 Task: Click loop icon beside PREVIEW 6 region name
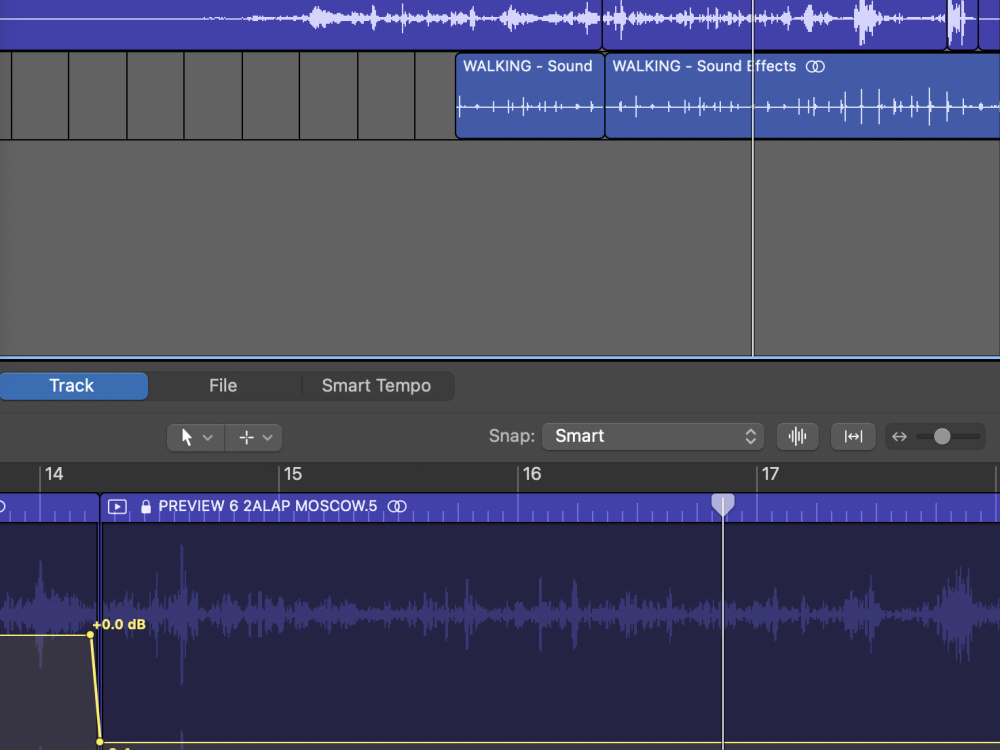coord(397,506)
